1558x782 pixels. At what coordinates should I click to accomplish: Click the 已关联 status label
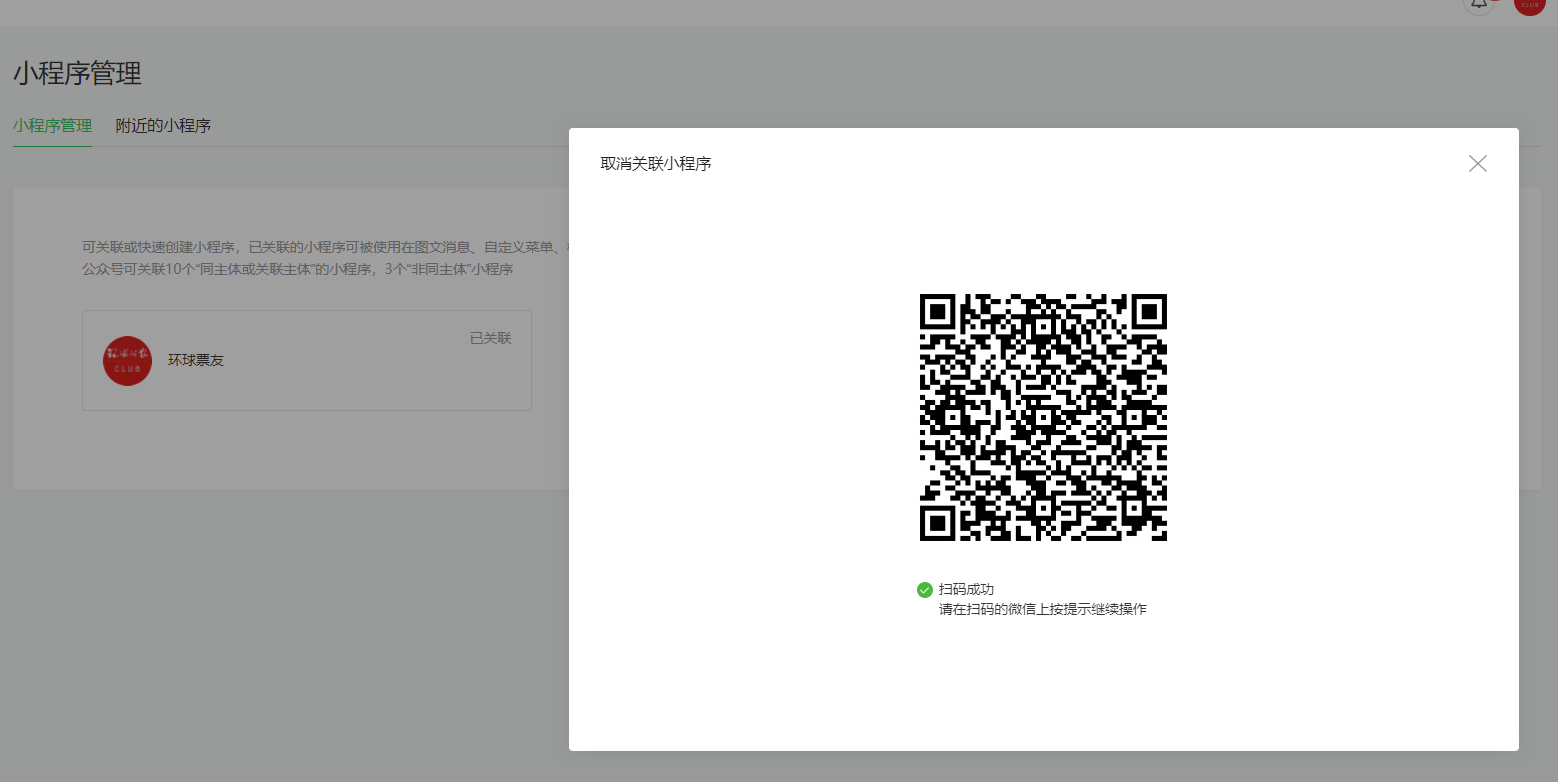490,338
